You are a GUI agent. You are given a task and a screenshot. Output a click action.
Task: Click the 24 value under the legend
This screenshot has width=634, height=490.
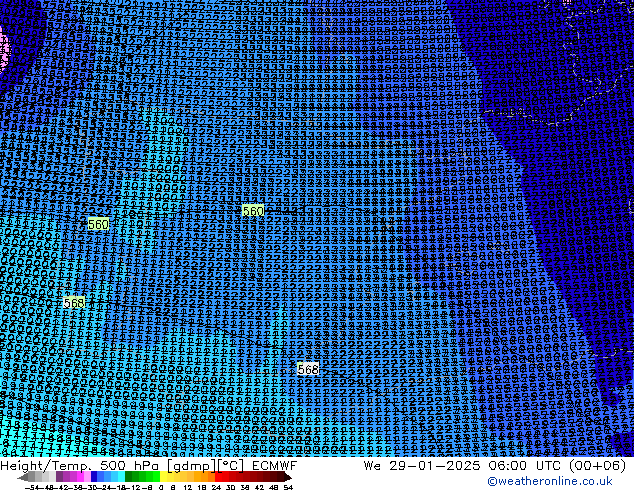pyautogui.click(x=216, y=487)
